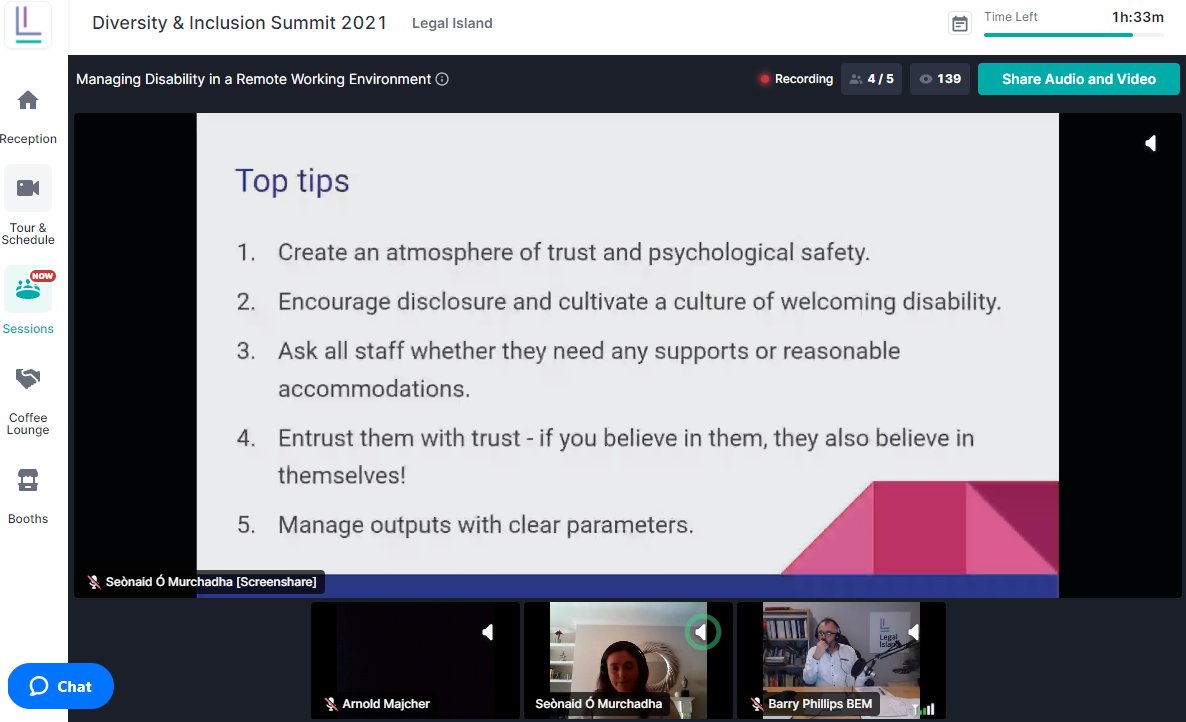This screenshot has width=1186, height=722.
Task: Select Barry Phillips BEM's video tile
Action: click(x=841, y=660)
